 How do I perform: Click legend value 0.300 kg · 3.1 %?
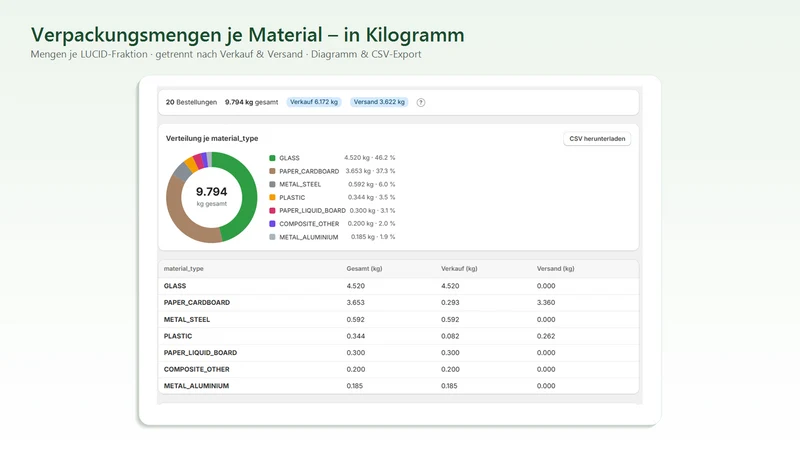372,210
